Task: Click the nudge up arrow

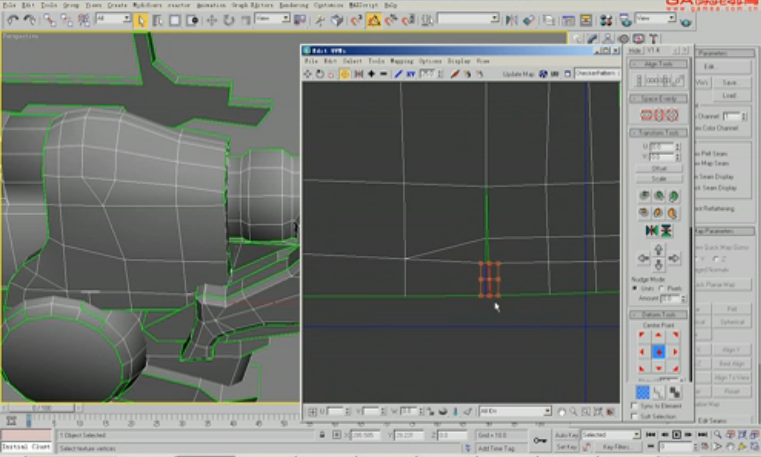Action: (659, 249)
